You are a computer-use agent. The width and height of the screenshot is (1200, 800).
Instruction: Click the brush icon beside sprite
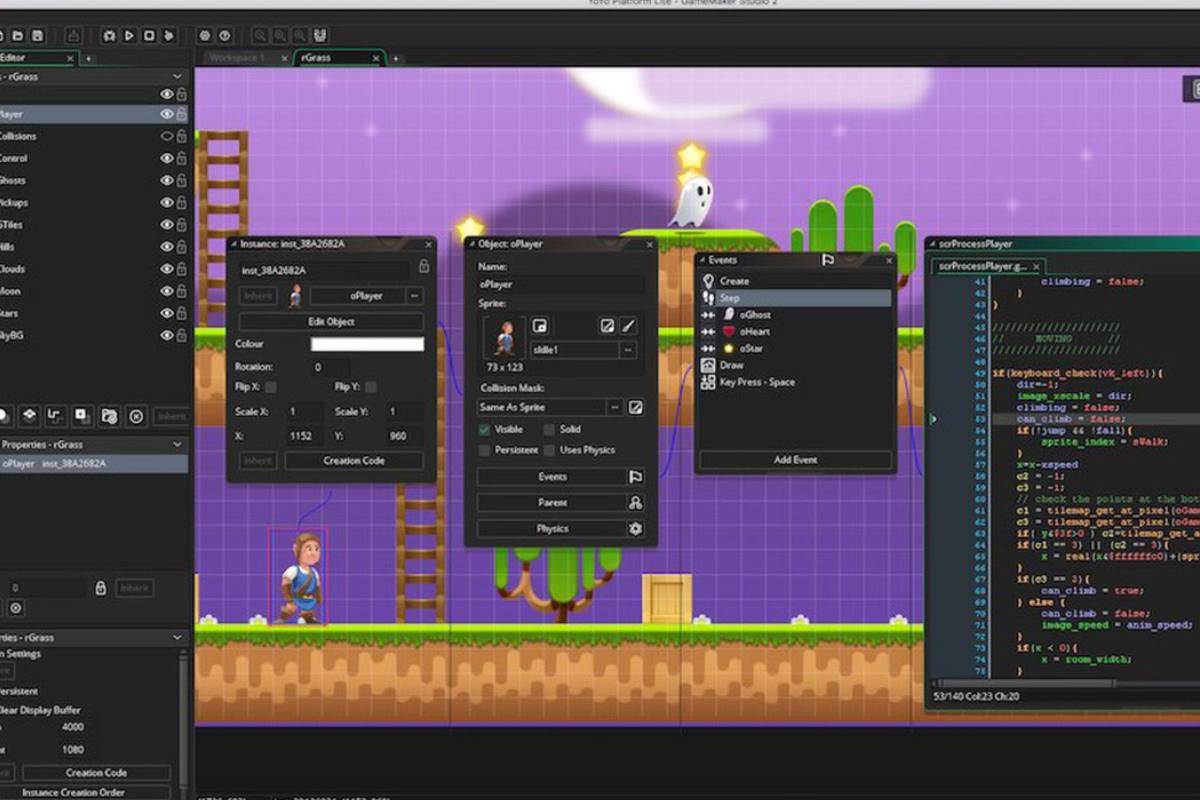tap(628, 326)
